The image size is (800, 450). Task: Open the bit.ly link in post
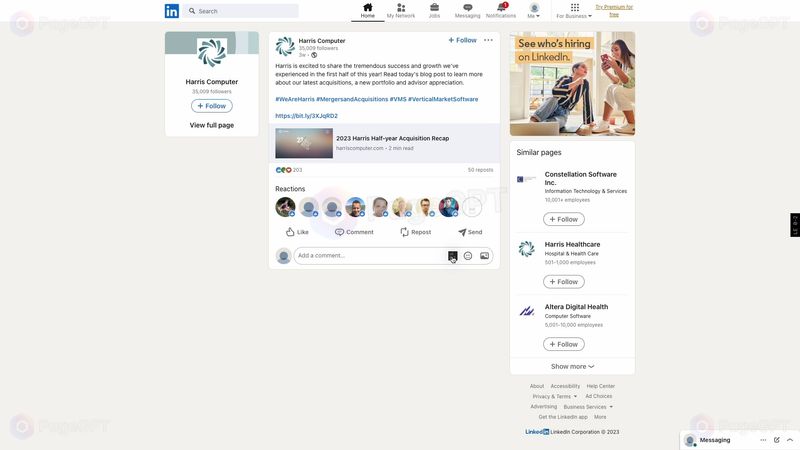307,116
